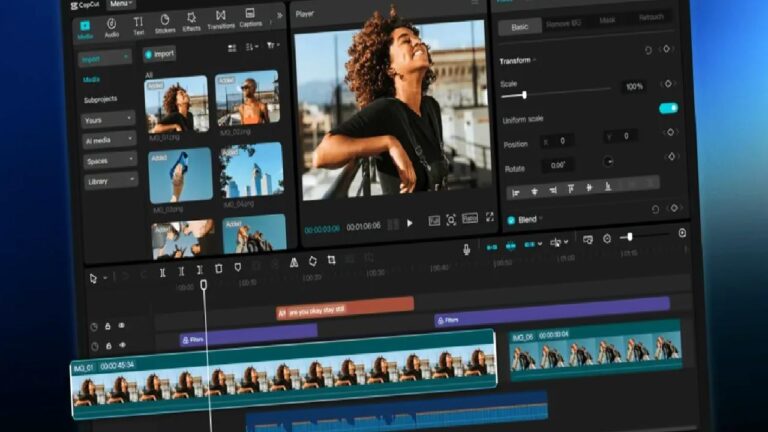Split the clip at playhead
Image resolution: width=768 pixels, height=432 pixels.
coord(163,273)
